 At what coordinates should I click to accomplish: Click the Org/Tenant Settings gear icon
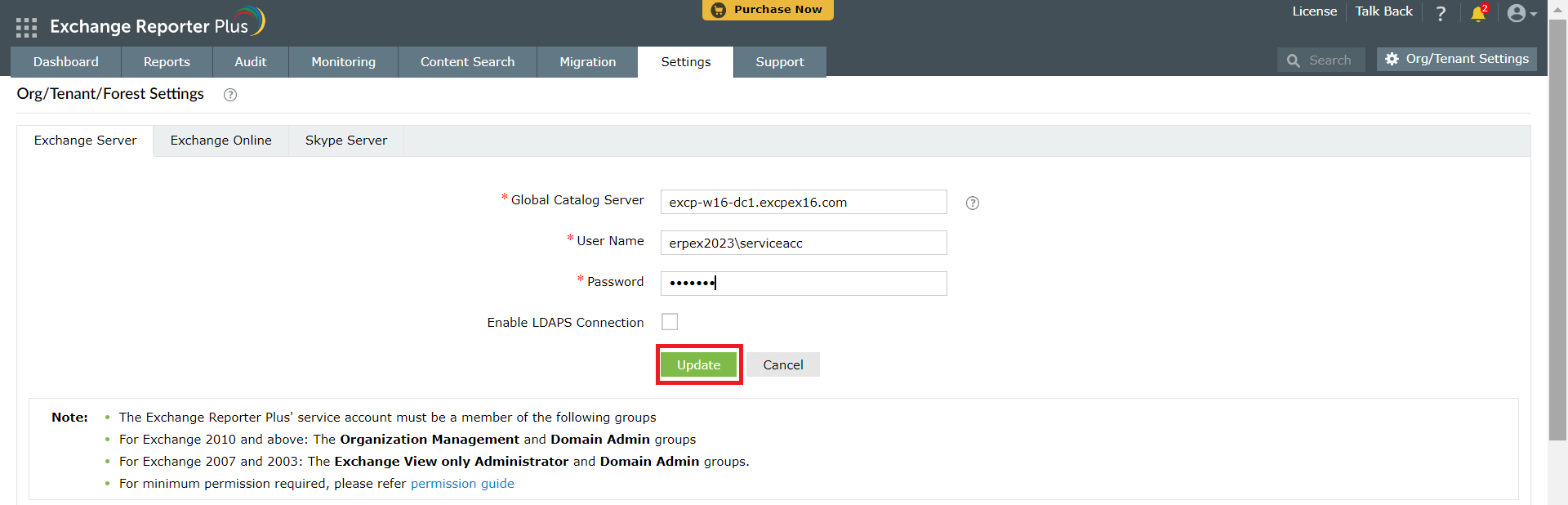[x=1392, y=59]
